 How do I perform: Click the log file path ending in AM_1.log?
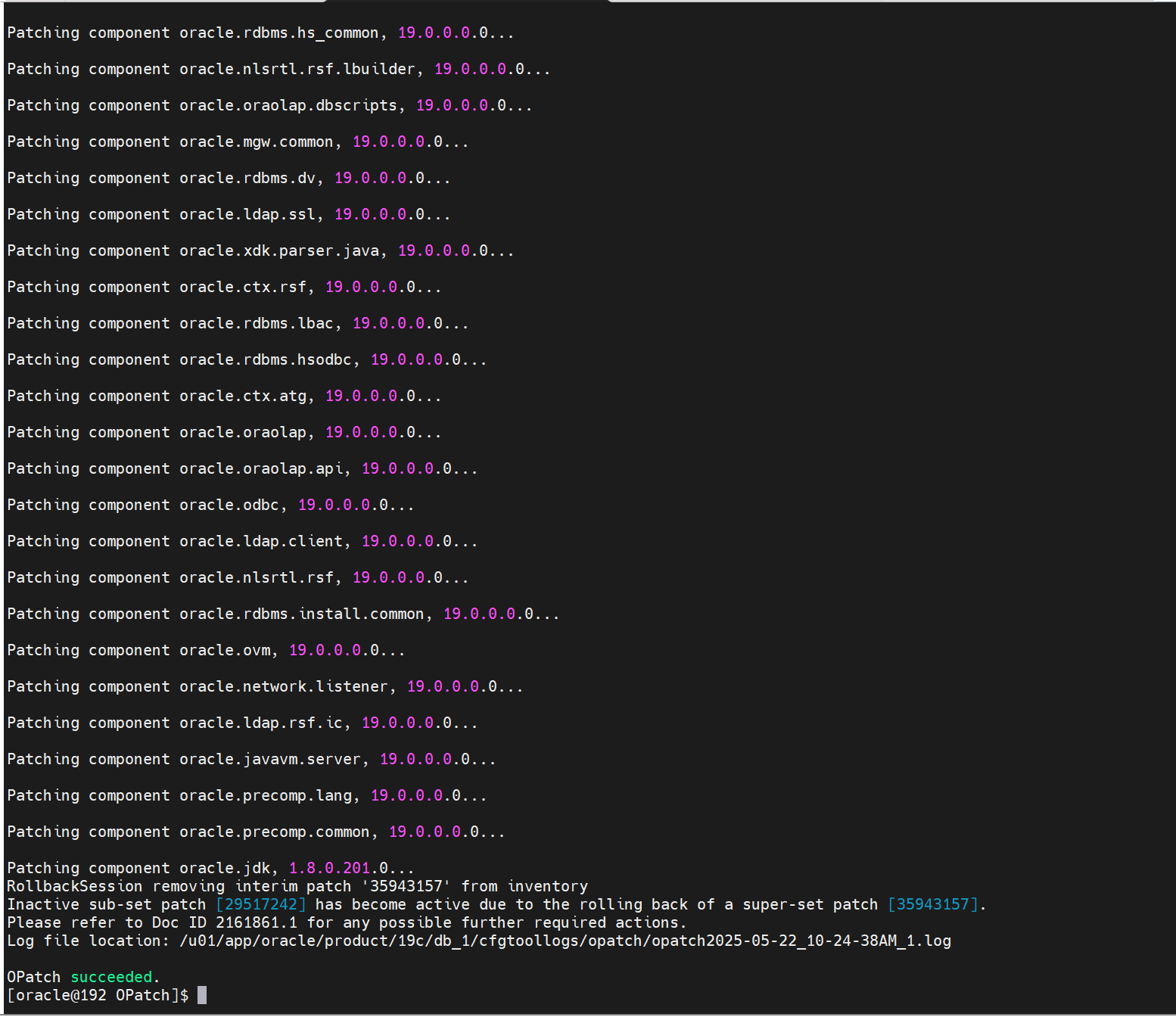click(565, 941)
